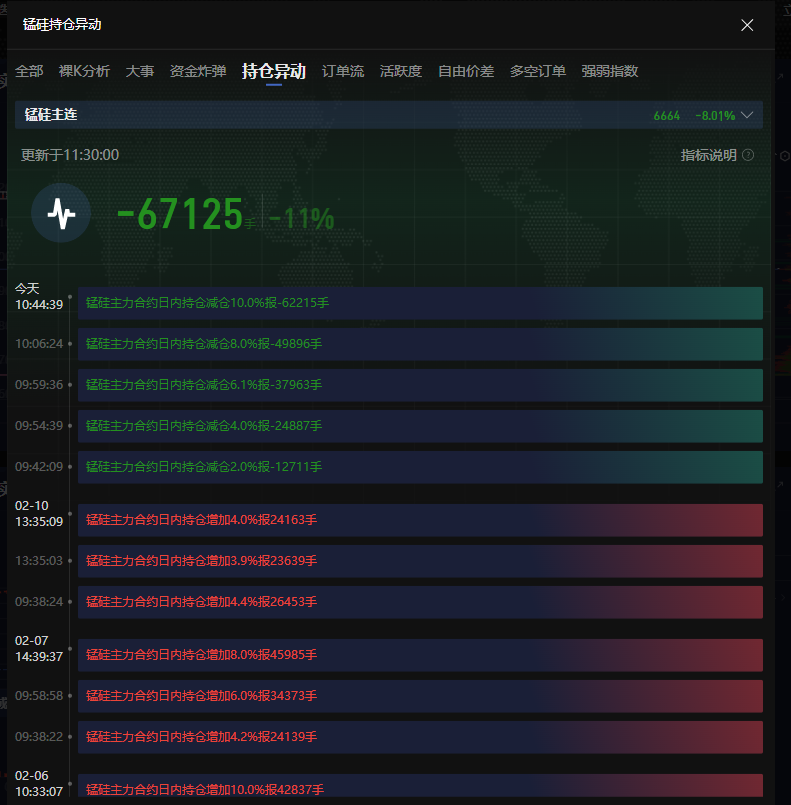Click the 指标说明 link
791x805 pixels.
[x=708, y=155]
